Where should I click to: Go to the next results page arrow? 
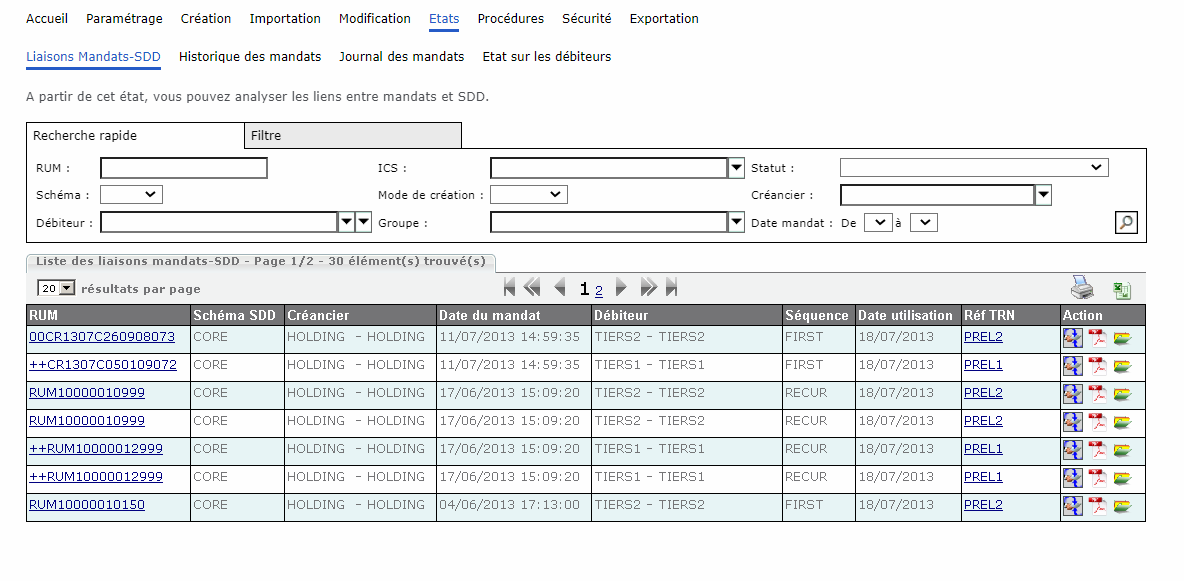[x=621, y=289]
